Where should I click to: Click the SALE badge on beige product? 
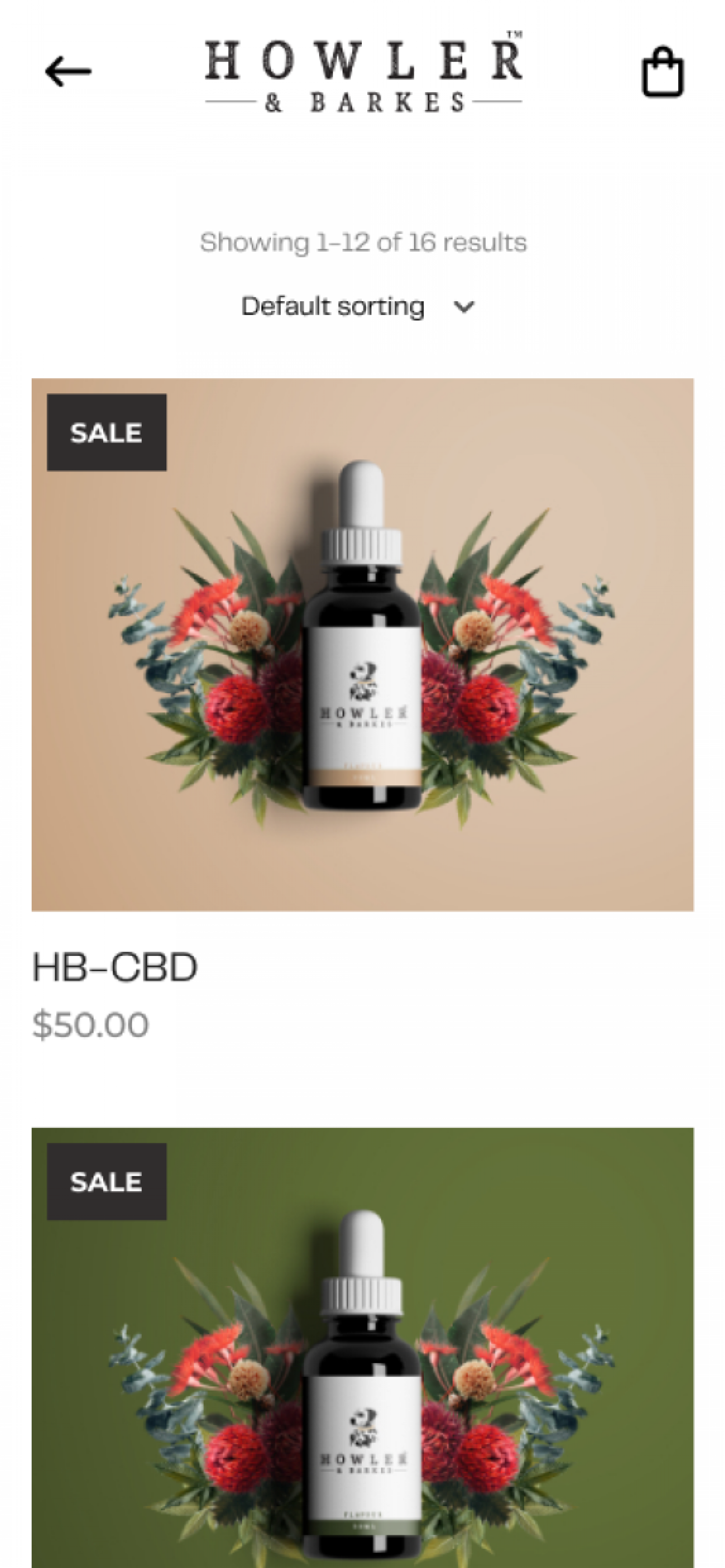tap(106, 432)
